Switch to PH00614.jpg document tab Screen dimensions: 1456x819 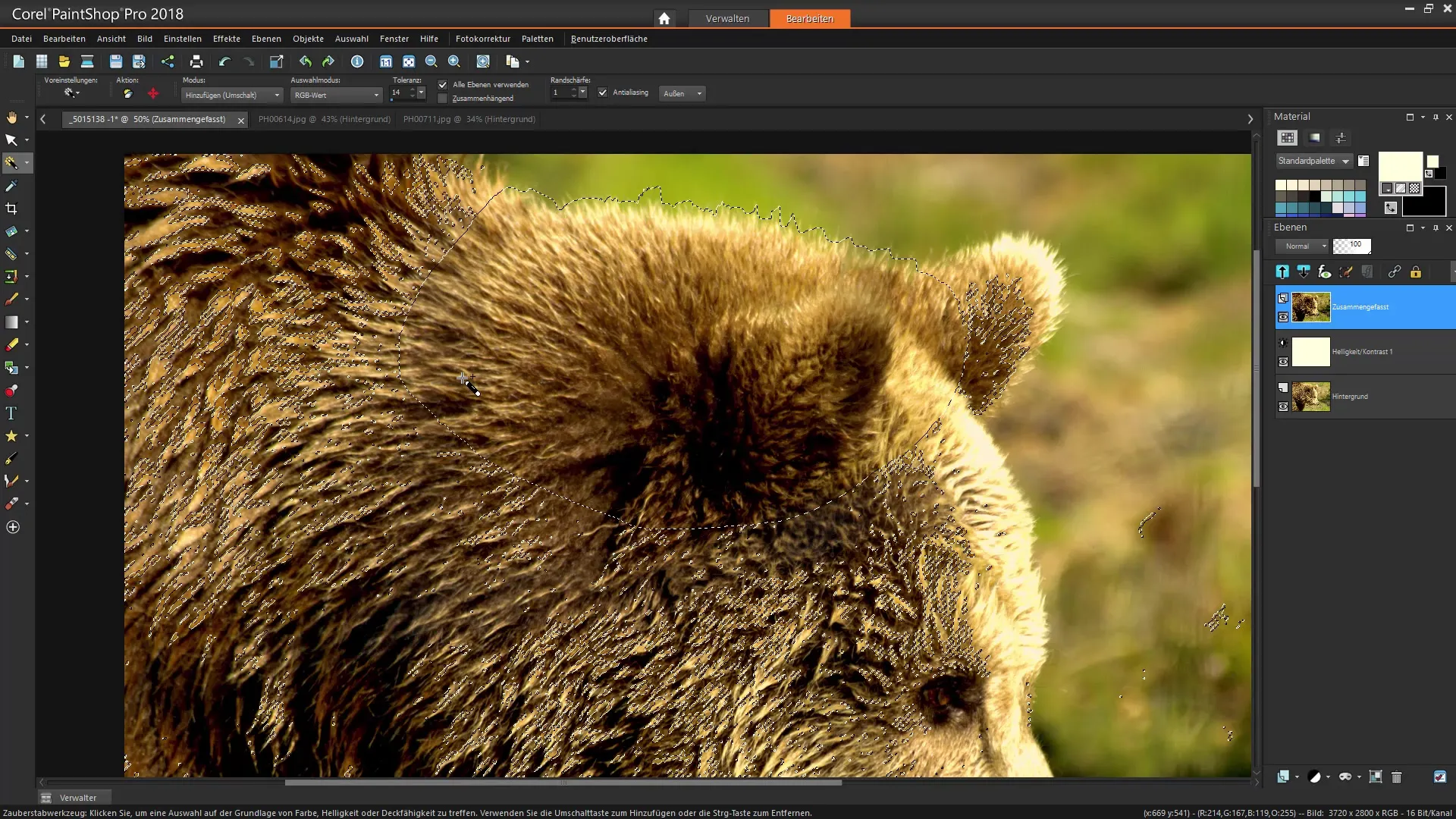325,119
